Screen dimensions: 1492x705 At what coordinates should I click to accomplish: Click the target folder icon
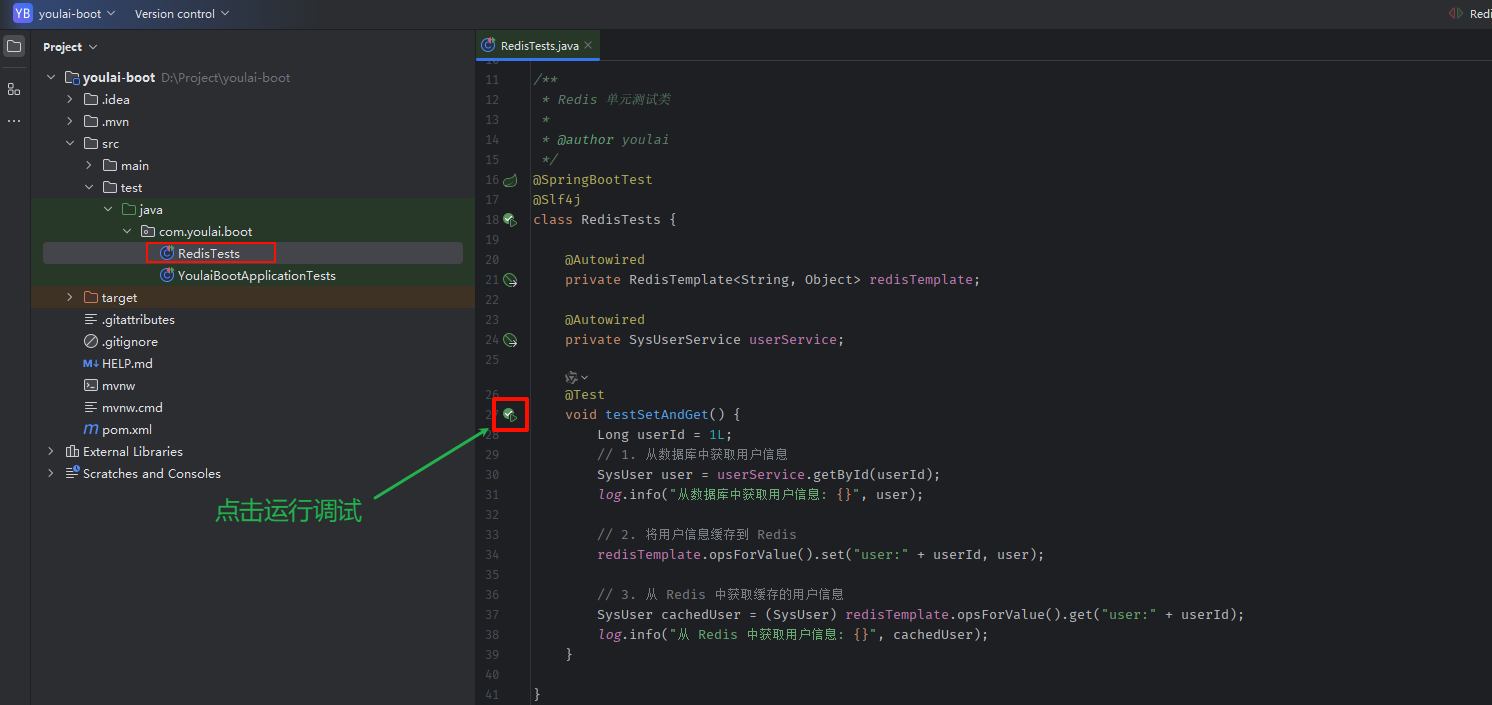pyautogui.click(x=91, y=298)
